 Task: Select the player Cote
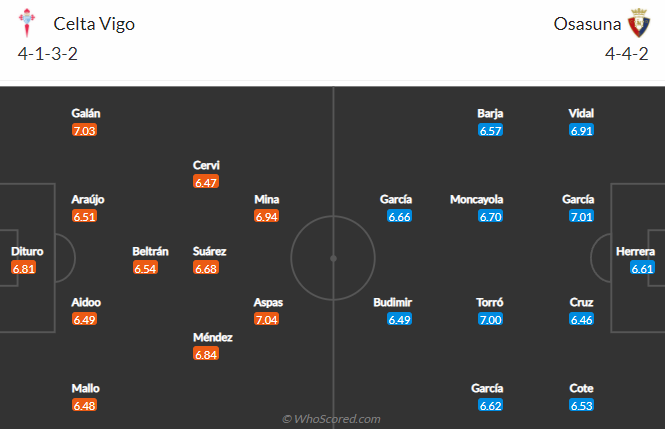tap(581, 388)
